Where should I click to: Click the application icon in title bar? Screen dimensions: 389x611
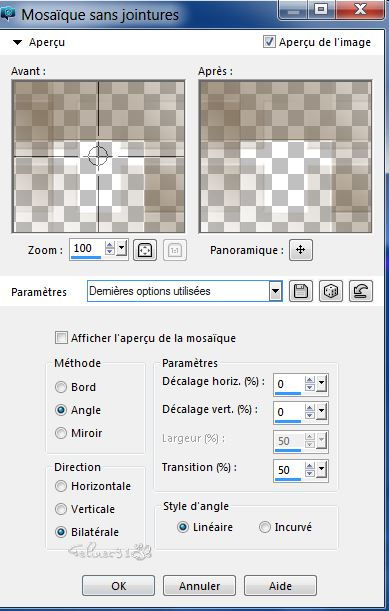[7, 14]
